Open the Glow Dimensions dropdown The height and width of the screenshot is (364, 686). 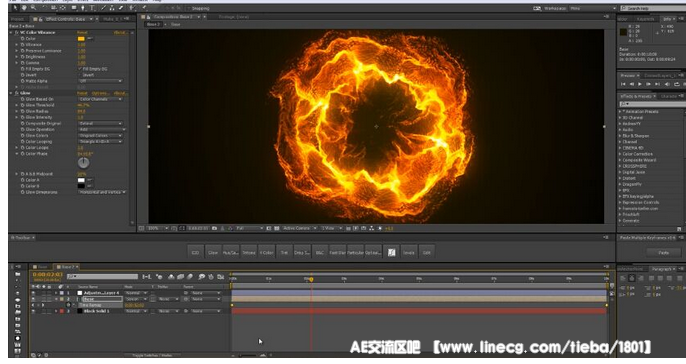click(102, 192)
